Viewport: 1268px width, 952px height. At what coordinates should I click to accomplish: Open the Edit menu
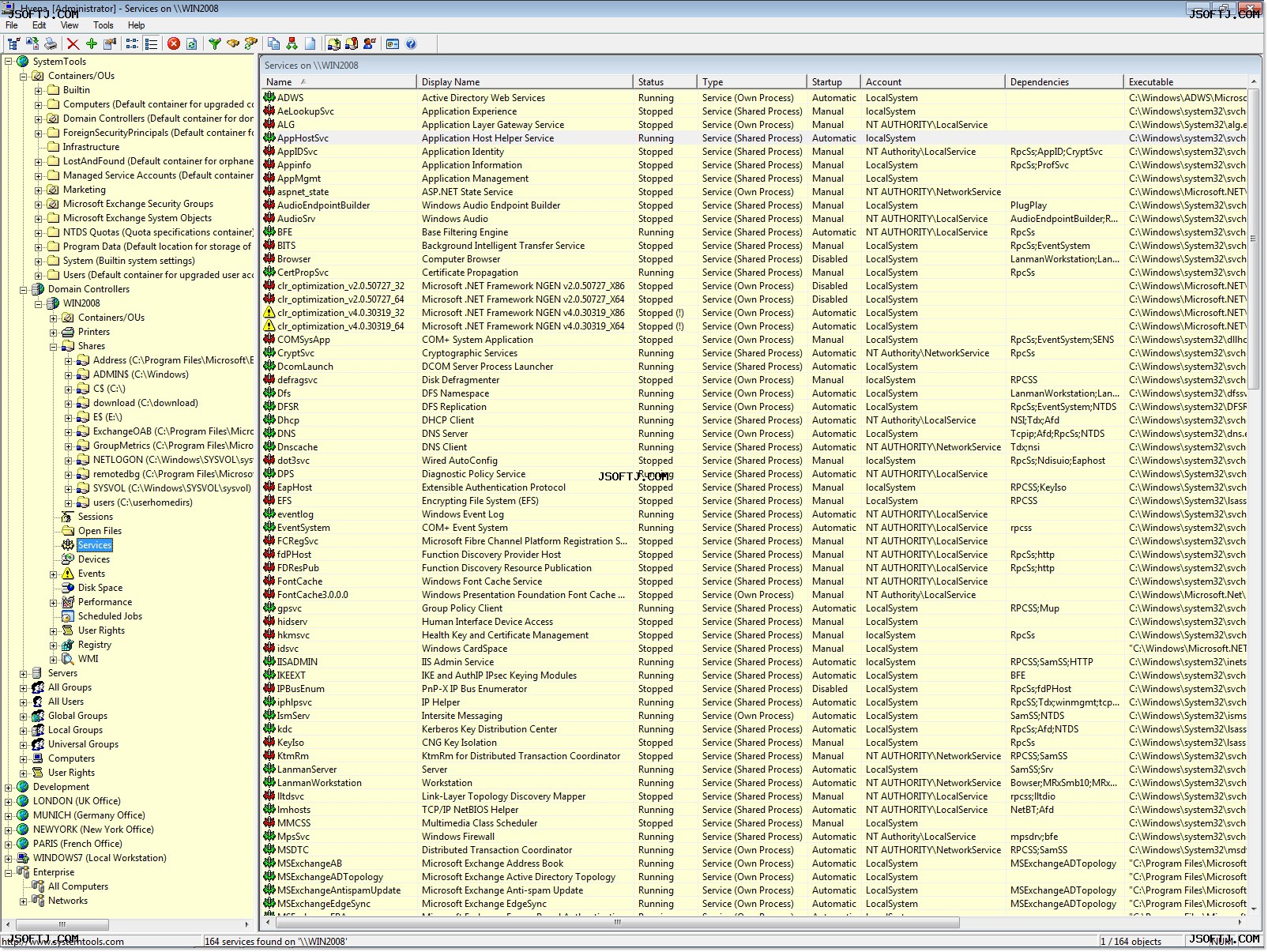tap(40, 25)
